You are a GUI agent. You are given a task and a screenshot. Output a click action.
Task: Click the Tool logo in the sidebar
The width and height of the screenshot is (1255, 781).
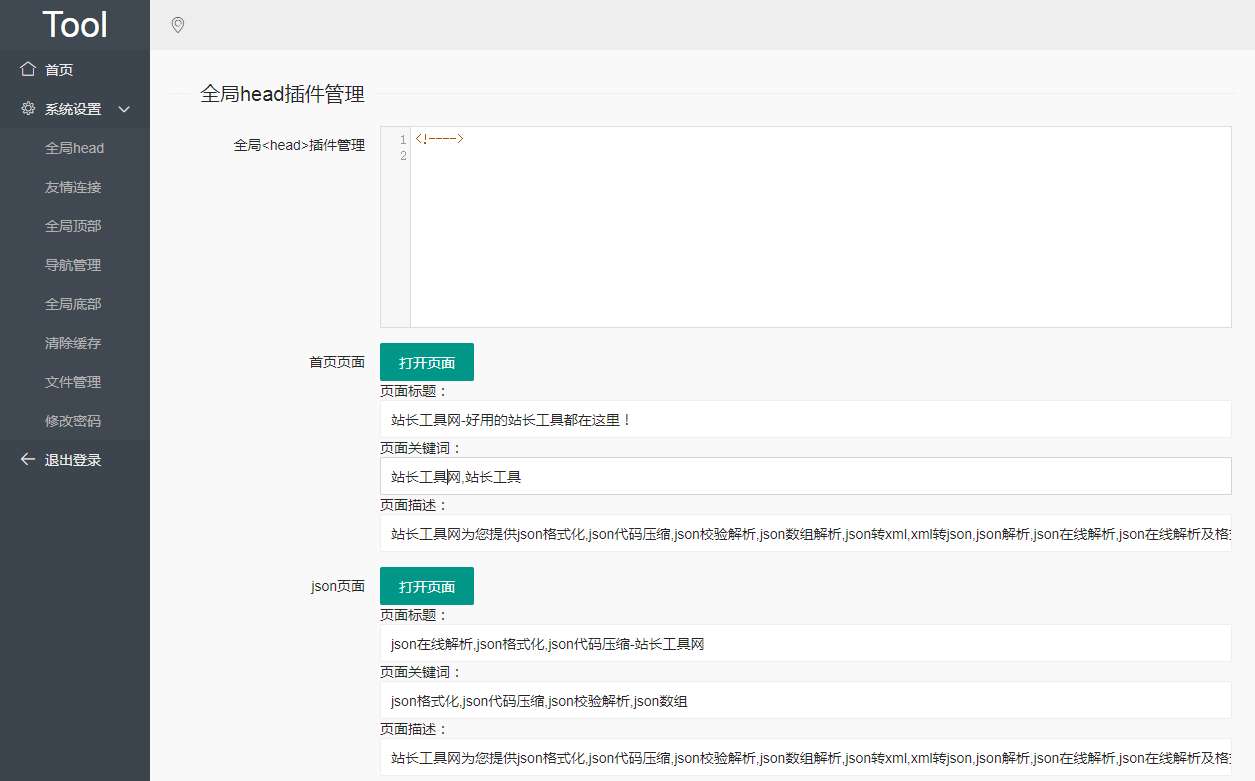tap(74, 24)
